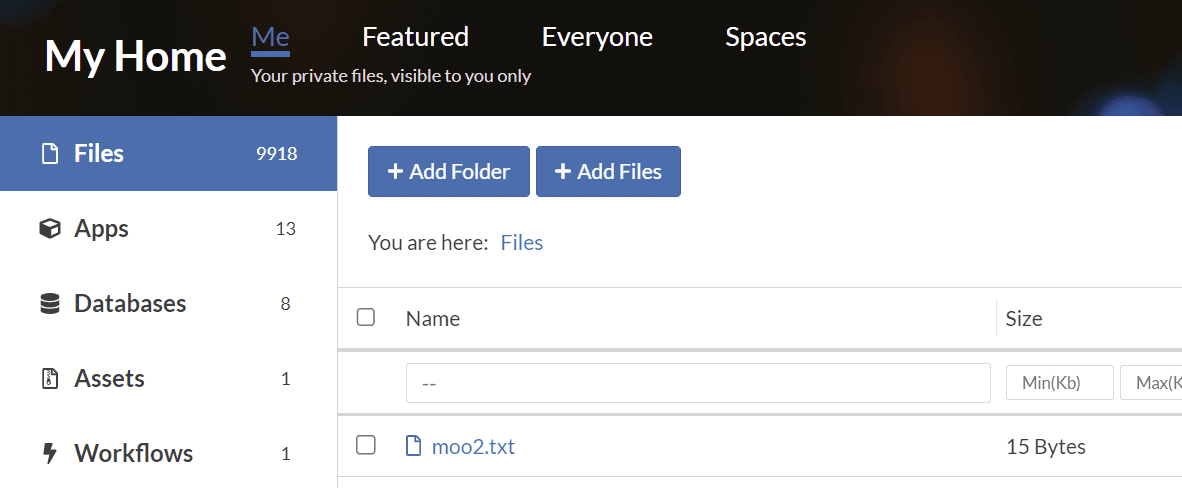Sort by the Name column header
This screenshot has height=488, width=1182.
[x=433, y=319]
